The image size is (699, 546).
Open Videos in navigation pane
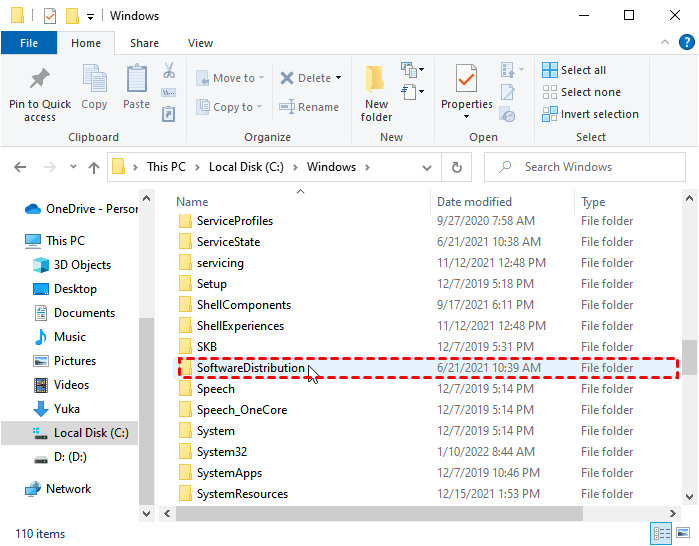coord(61,385)
